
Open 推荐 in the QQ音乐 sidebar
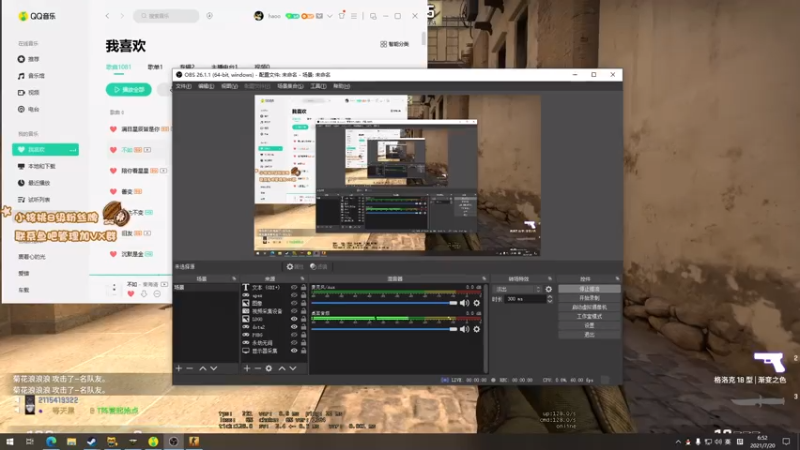29,59
